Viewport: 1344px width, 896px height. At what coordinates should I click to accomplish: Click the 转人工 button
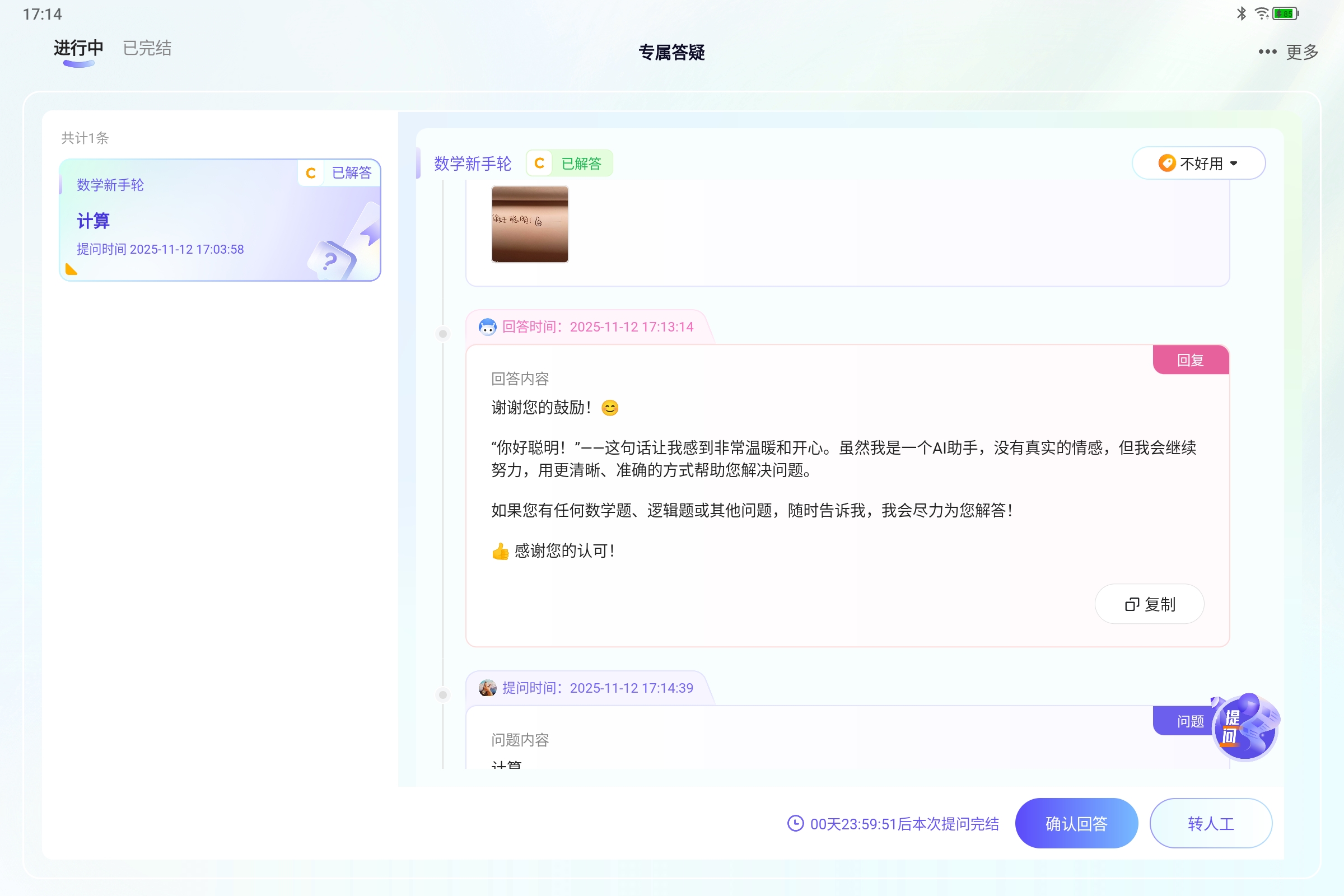pos(1211,823)
